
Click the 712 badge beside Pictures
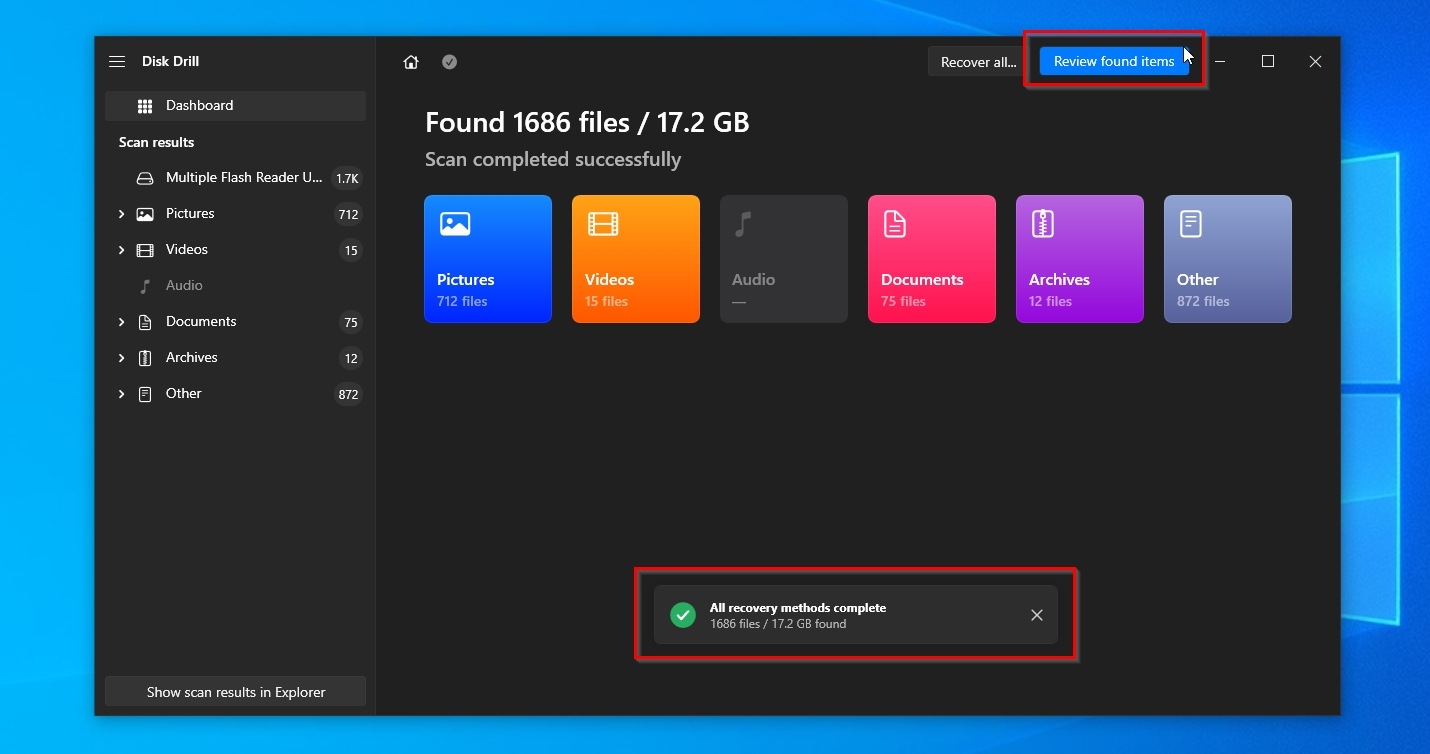[348, 215]
